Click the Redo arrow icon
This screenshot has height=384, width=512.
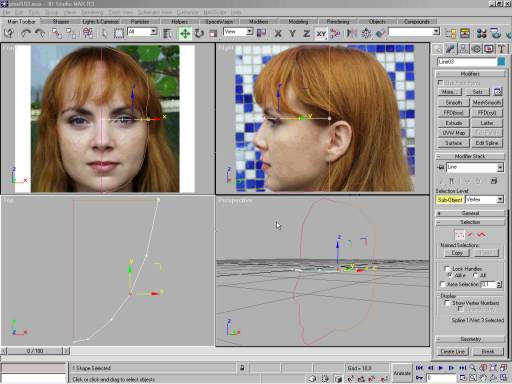(40, 33)
